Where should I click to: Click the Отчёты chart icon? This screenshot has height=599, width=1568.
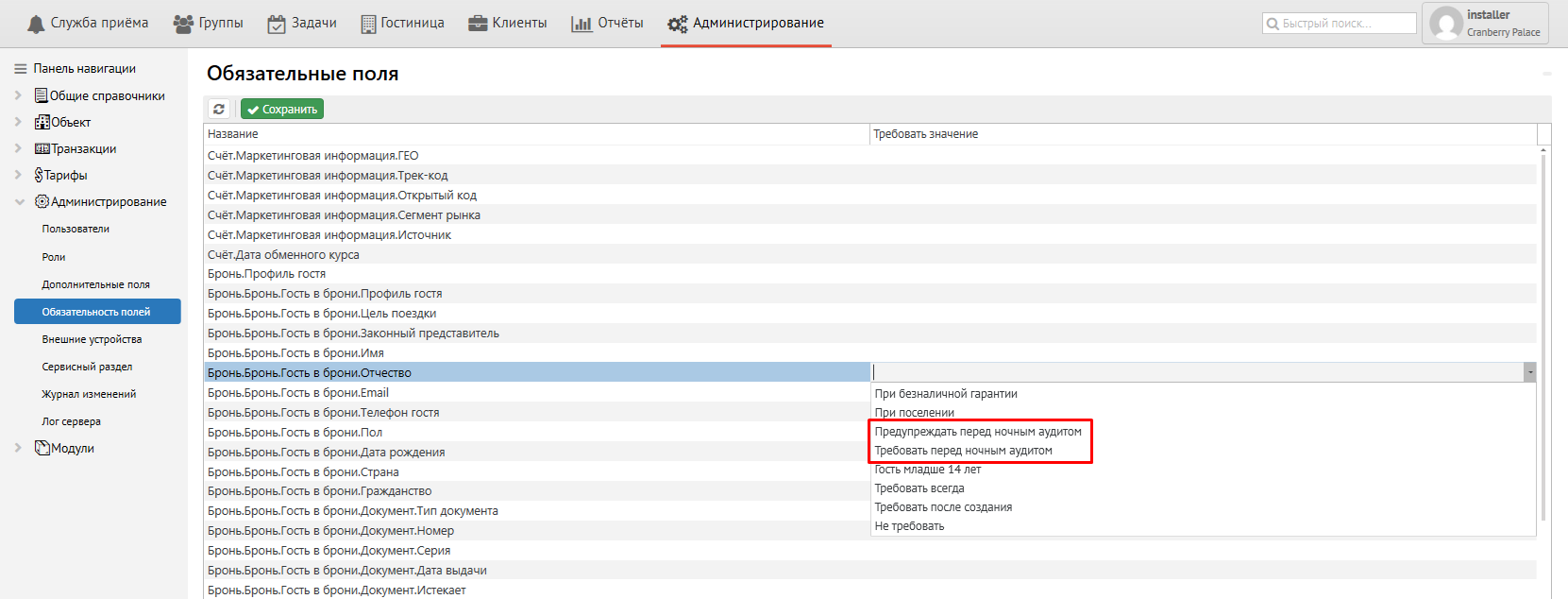[582, 24]
